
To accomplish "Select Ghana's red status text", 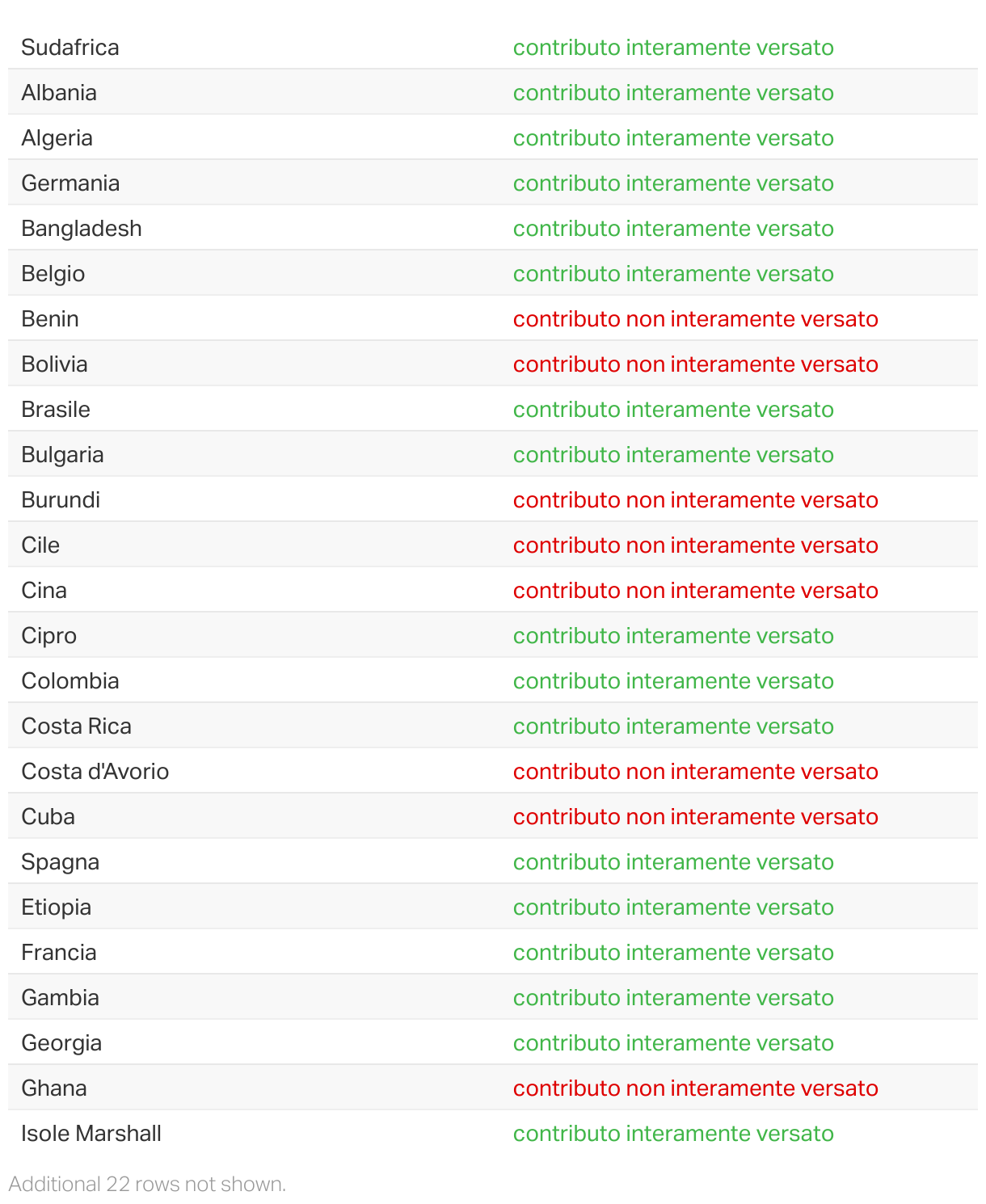I will (x=695, y=1088).
